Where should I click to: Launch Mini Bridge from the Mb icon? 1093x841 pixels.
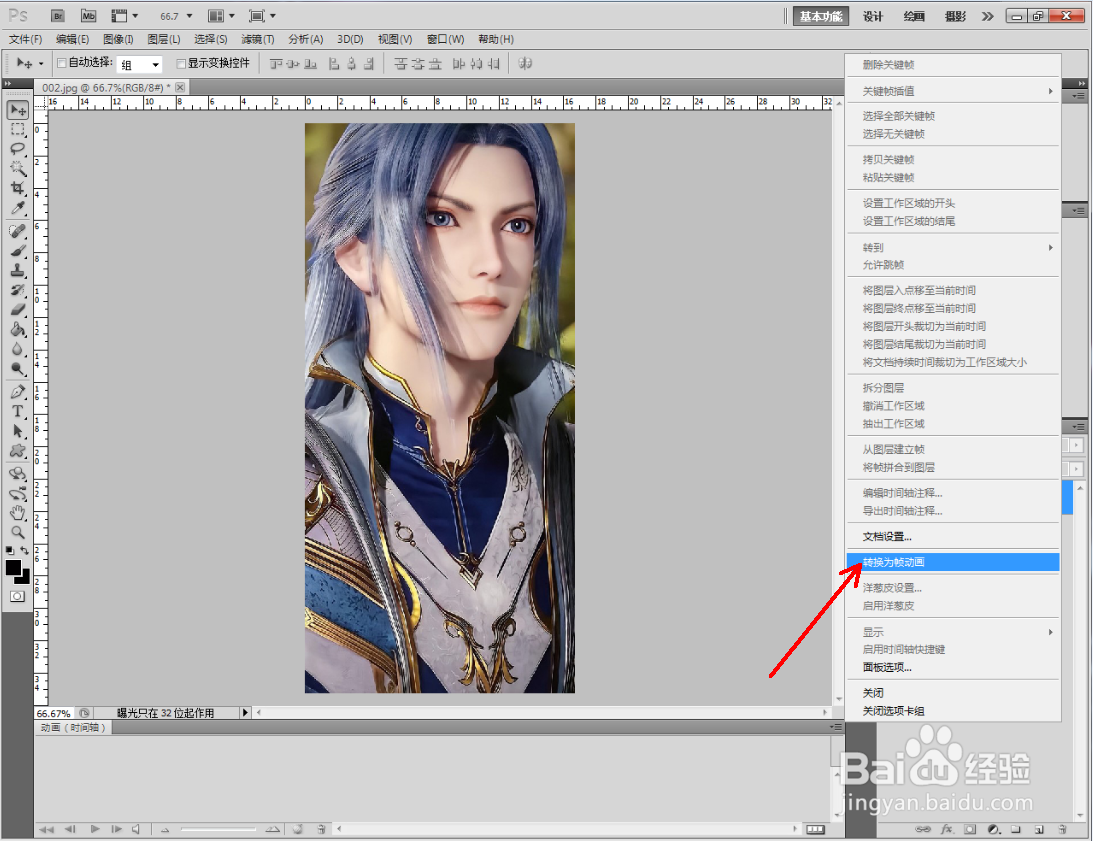(x=88, y=15)
